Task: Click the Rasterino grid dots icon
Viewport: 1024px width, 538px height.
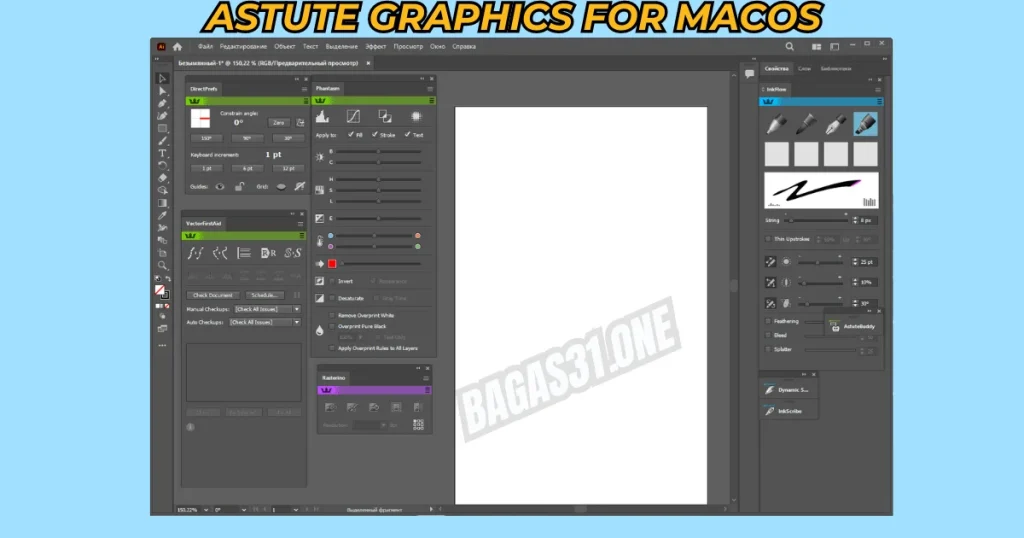Action: (418, 425)
